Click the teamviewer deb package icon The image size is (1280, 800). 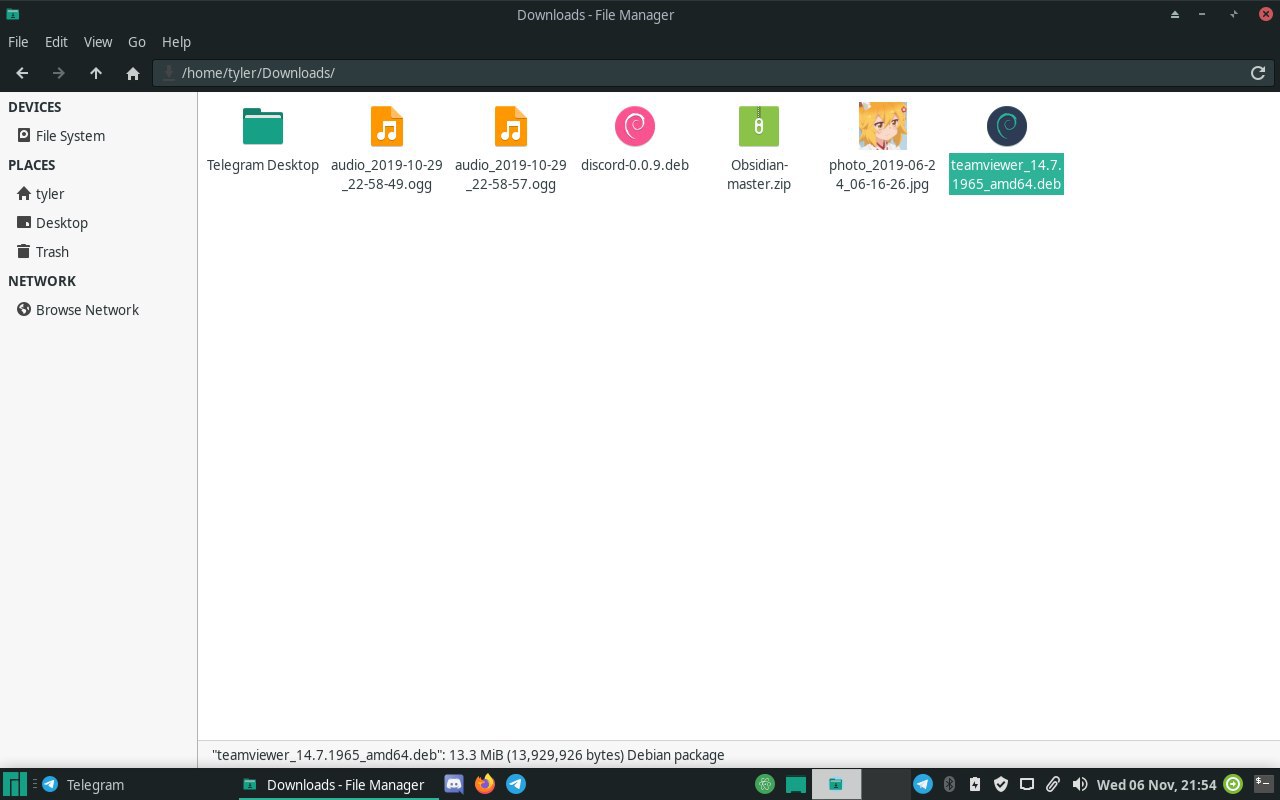[x=1007, y=127]
